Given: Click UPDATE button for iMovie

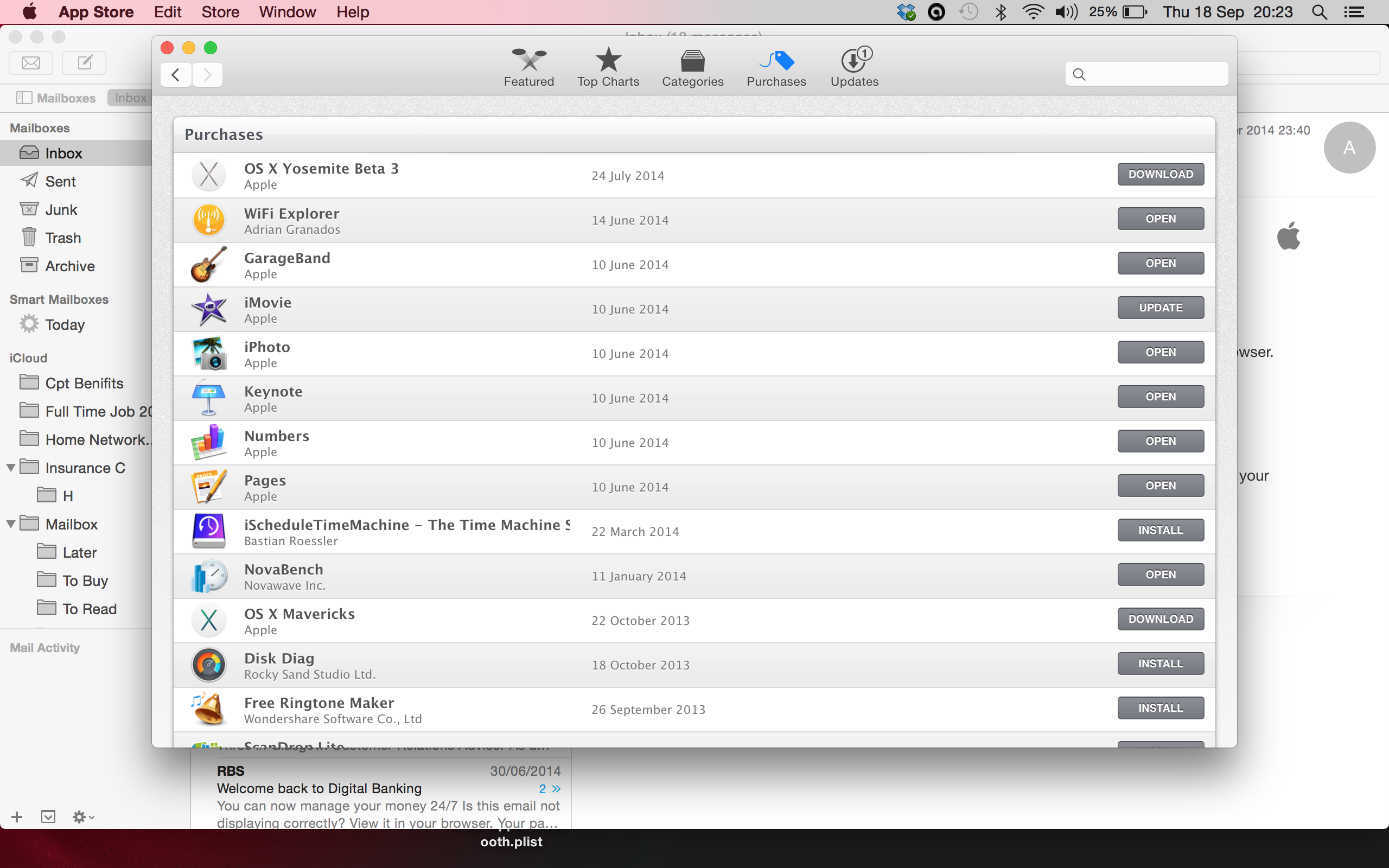Looking at the screenshot, I should (1160, 308).
